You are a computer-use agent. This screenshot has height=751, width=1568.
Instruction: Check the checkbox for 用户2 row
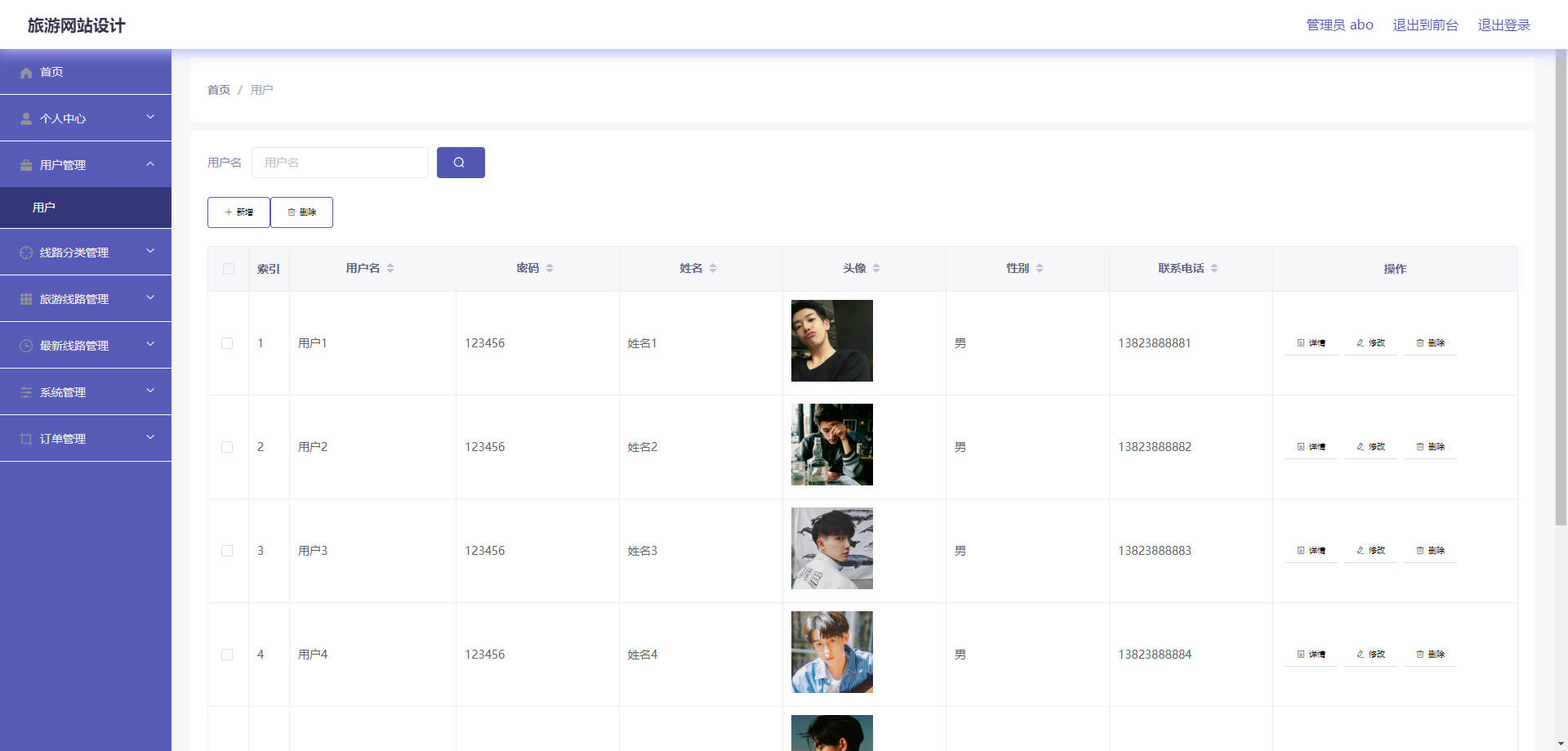pos(227,447)
